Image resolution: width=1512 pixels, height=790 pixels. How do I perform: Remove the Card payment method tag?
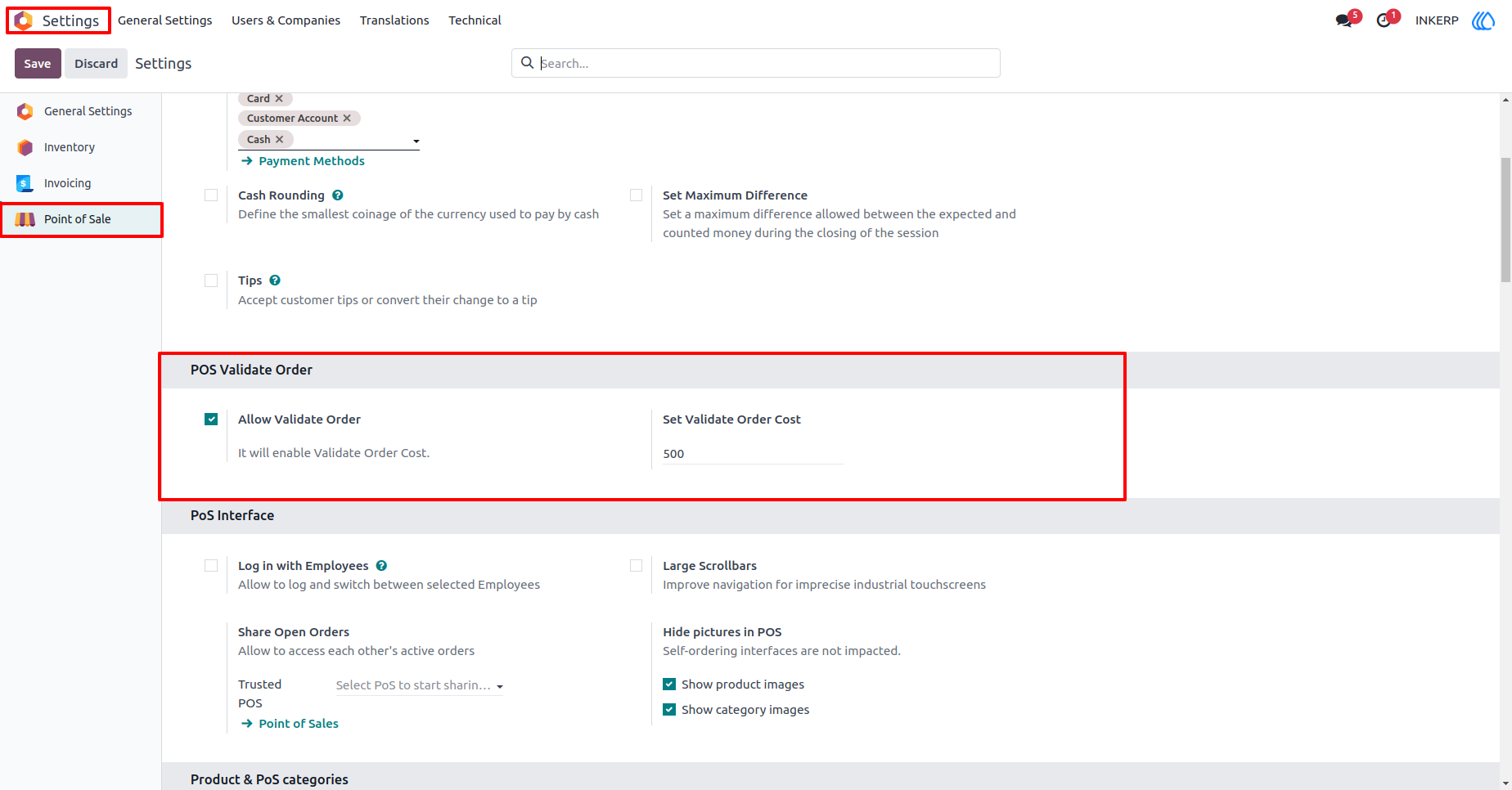click(x=279, y=99)
